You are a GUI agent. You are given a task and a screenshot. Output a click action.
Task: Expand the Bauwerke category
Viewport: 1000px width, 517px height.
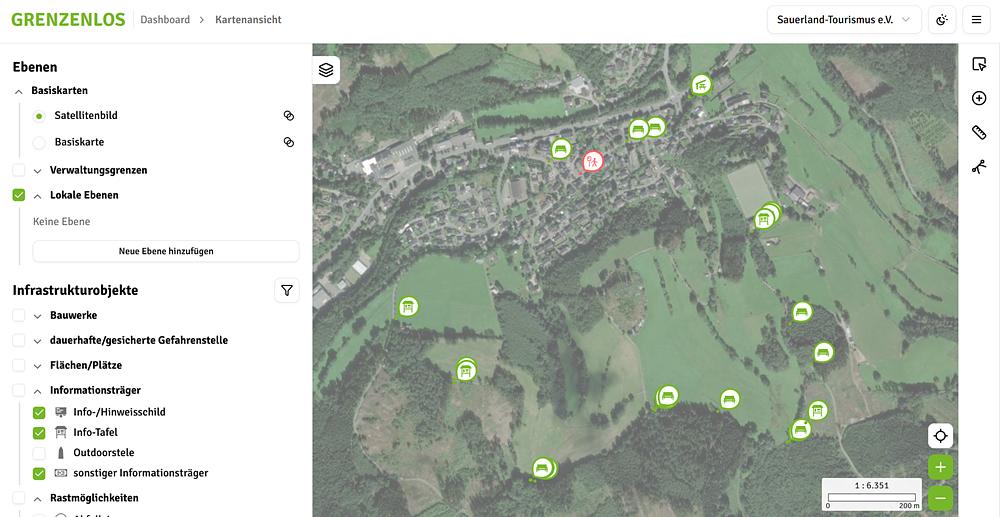tap(38, 316)
